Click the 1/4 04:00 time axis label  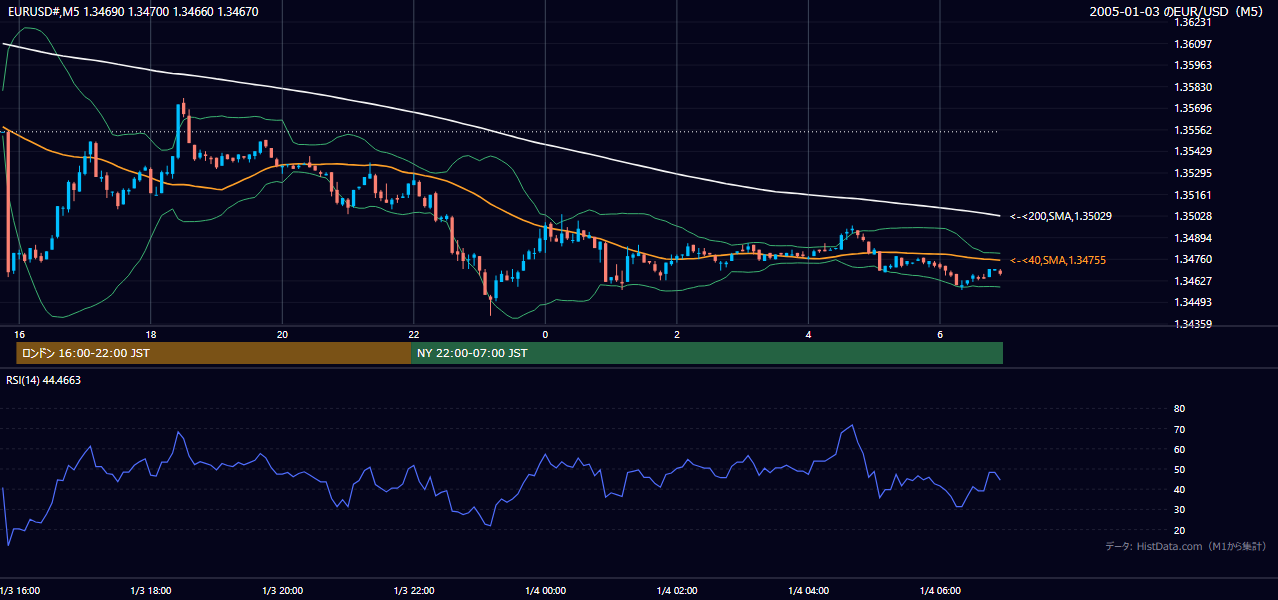pos(808,590)
